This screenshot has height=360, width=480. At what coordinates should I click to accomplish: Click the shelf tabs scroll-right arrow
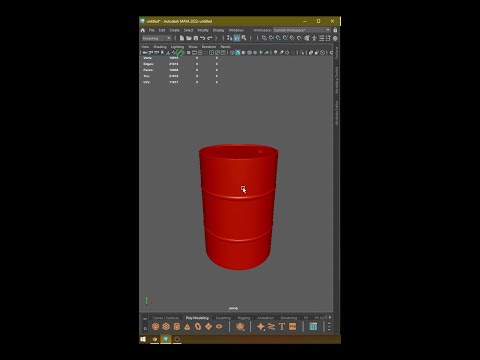click(x=330, y=317)
